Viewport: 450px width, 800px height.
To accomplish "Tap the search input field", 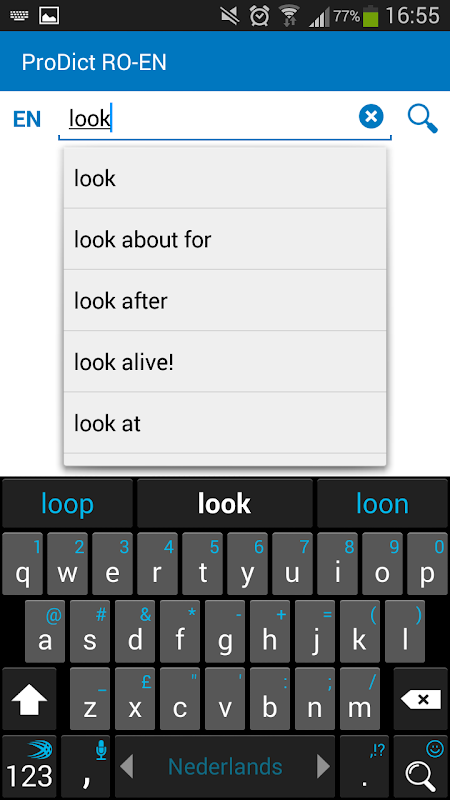I will [x=208, y=118].
